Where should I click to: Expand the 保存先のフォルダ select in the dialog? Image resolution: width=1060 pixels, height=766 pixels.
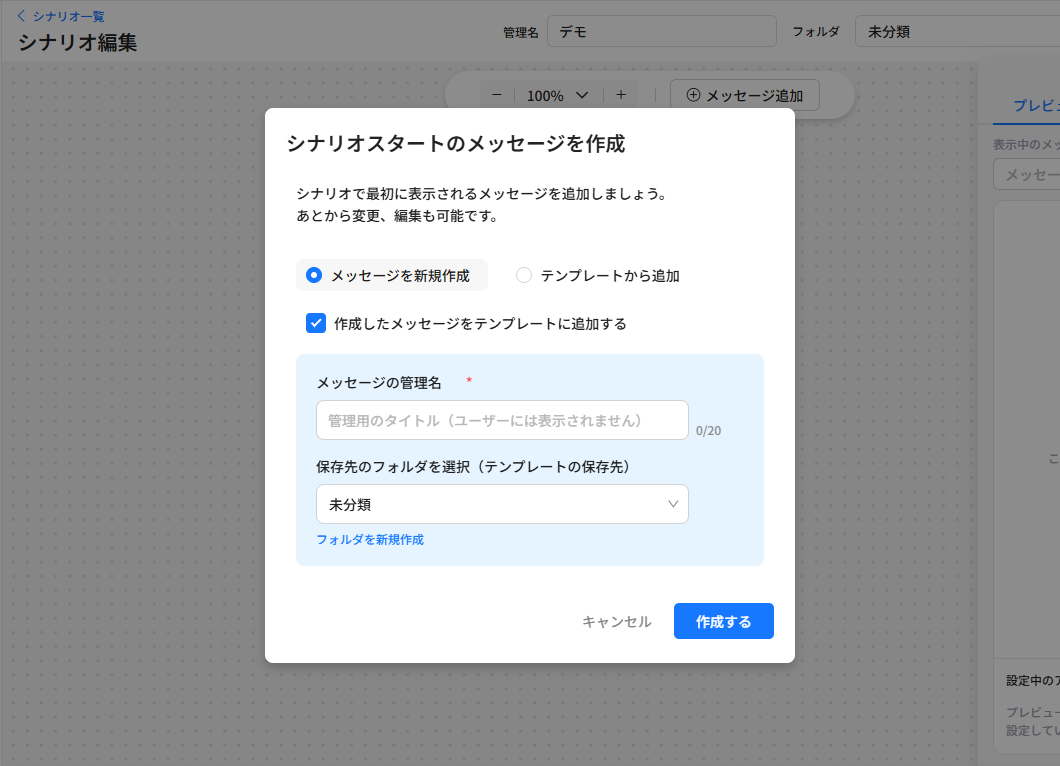pyautogui.click(x=502, y=504)
